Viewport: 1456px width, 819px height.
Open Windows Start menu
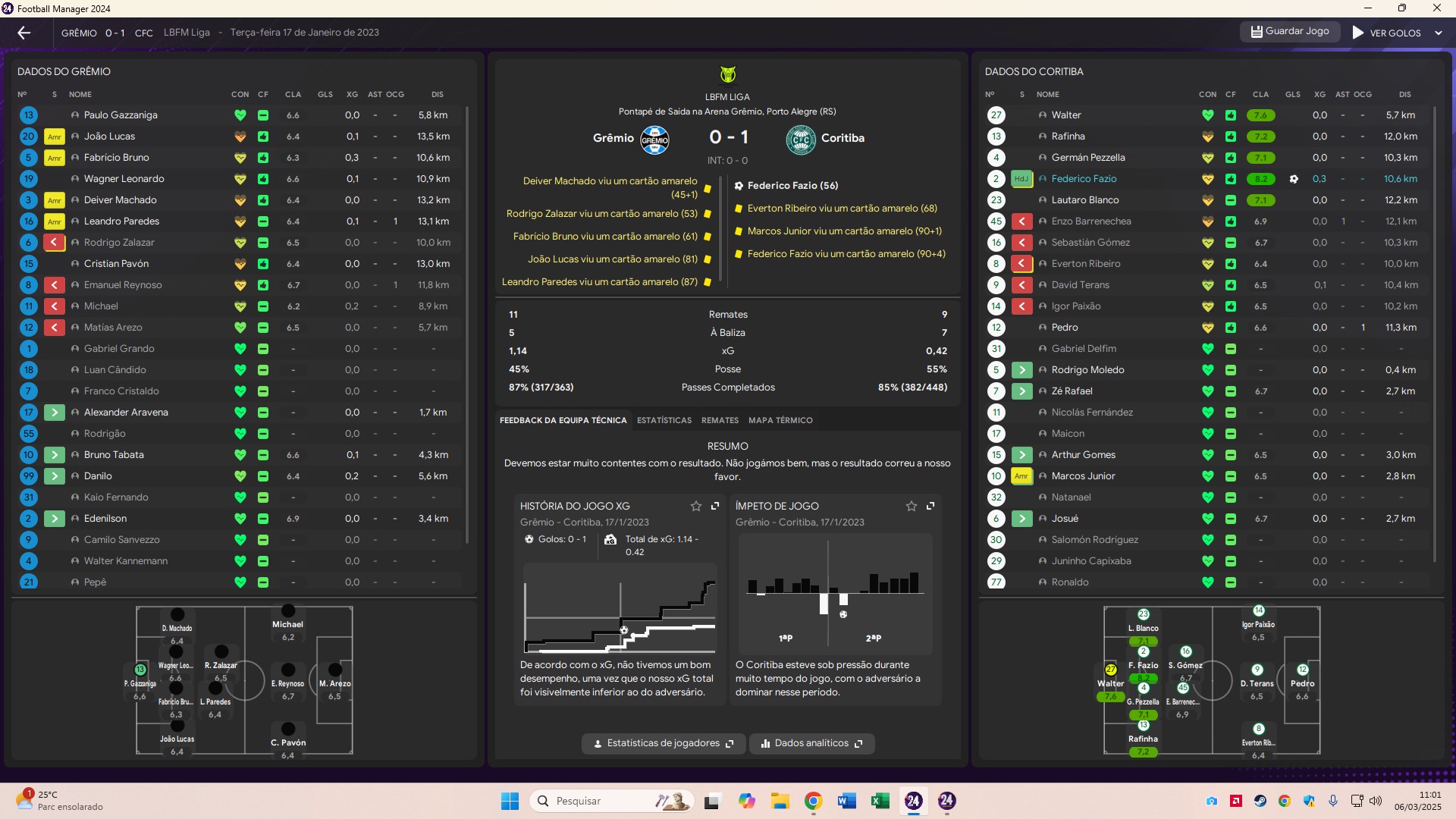coord(510,801)
